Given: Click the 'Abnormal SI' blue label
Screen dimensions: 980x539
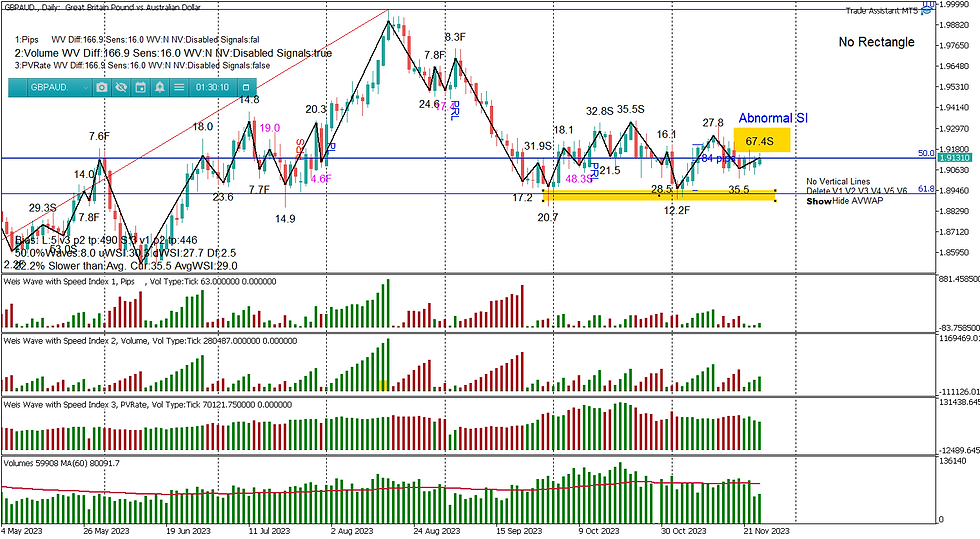Looking at the screenshot, I should pyautogui.click(x=773, y=118).
